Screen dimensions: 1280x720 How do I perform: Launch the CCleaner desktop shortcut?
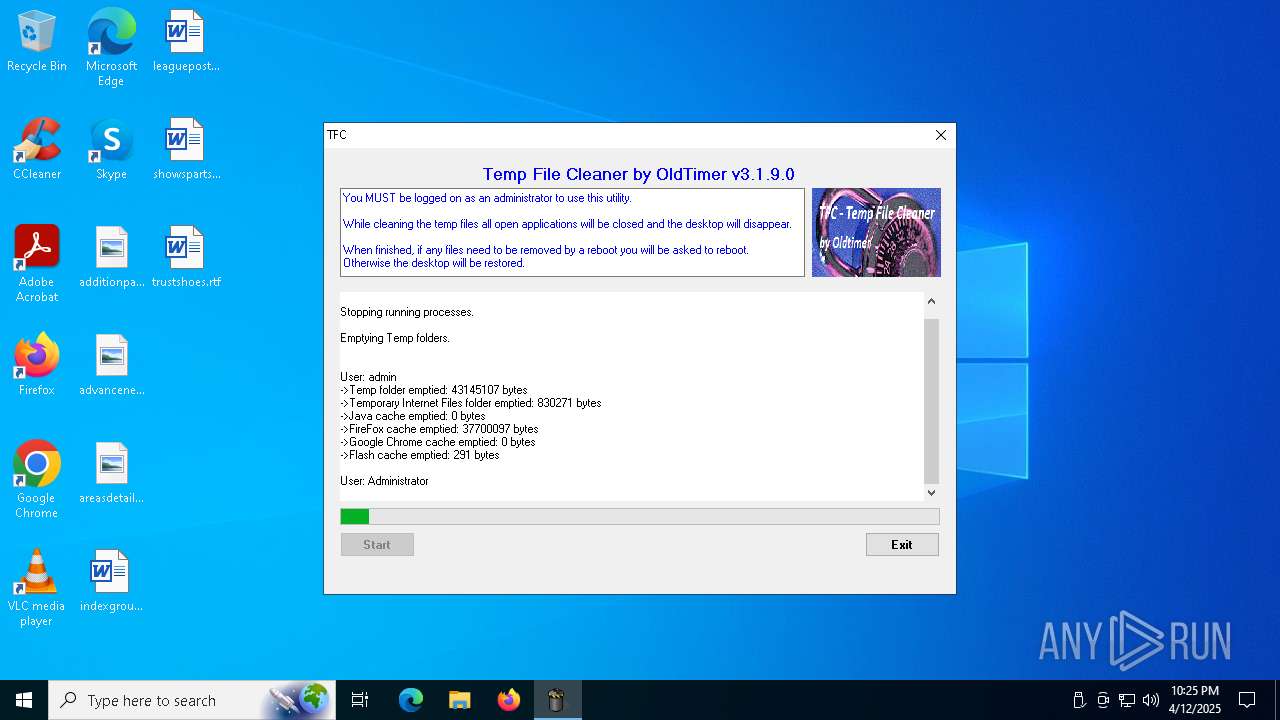pos(37,149)
